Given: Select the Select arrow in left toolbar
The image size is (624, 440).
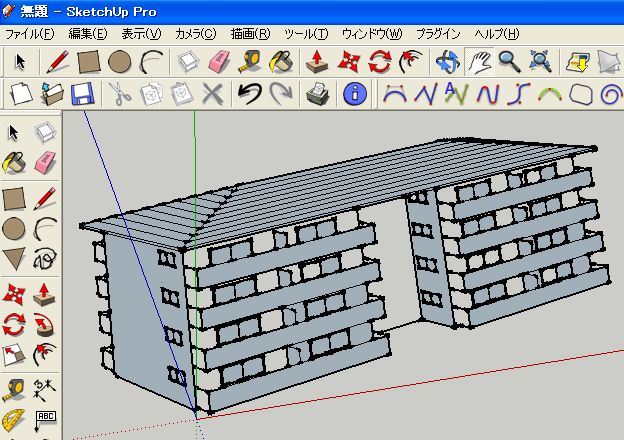Looking at the screenshot, I should [14, 133].
